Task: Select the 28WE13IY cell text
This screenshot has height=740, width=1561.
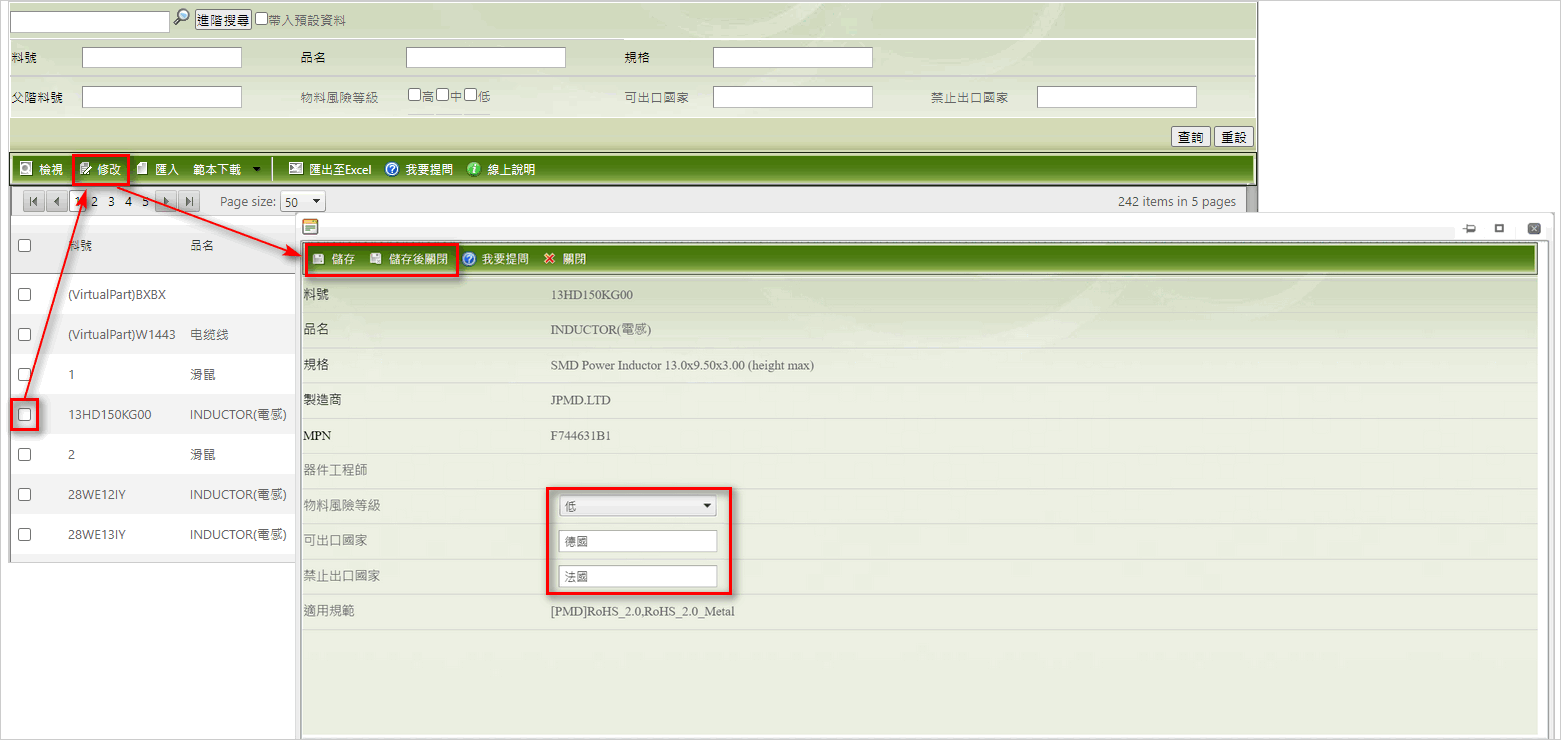Action: tap(97, 534)
